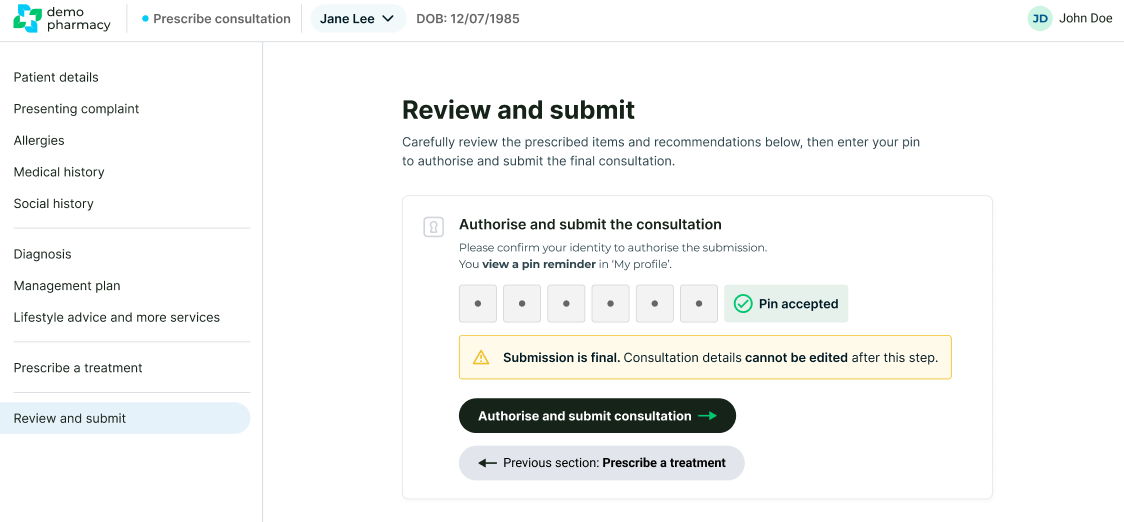Go back to Previous section: Prescribe a treatment
This screenshot has width=1124, height=522.
click(601, 463)
